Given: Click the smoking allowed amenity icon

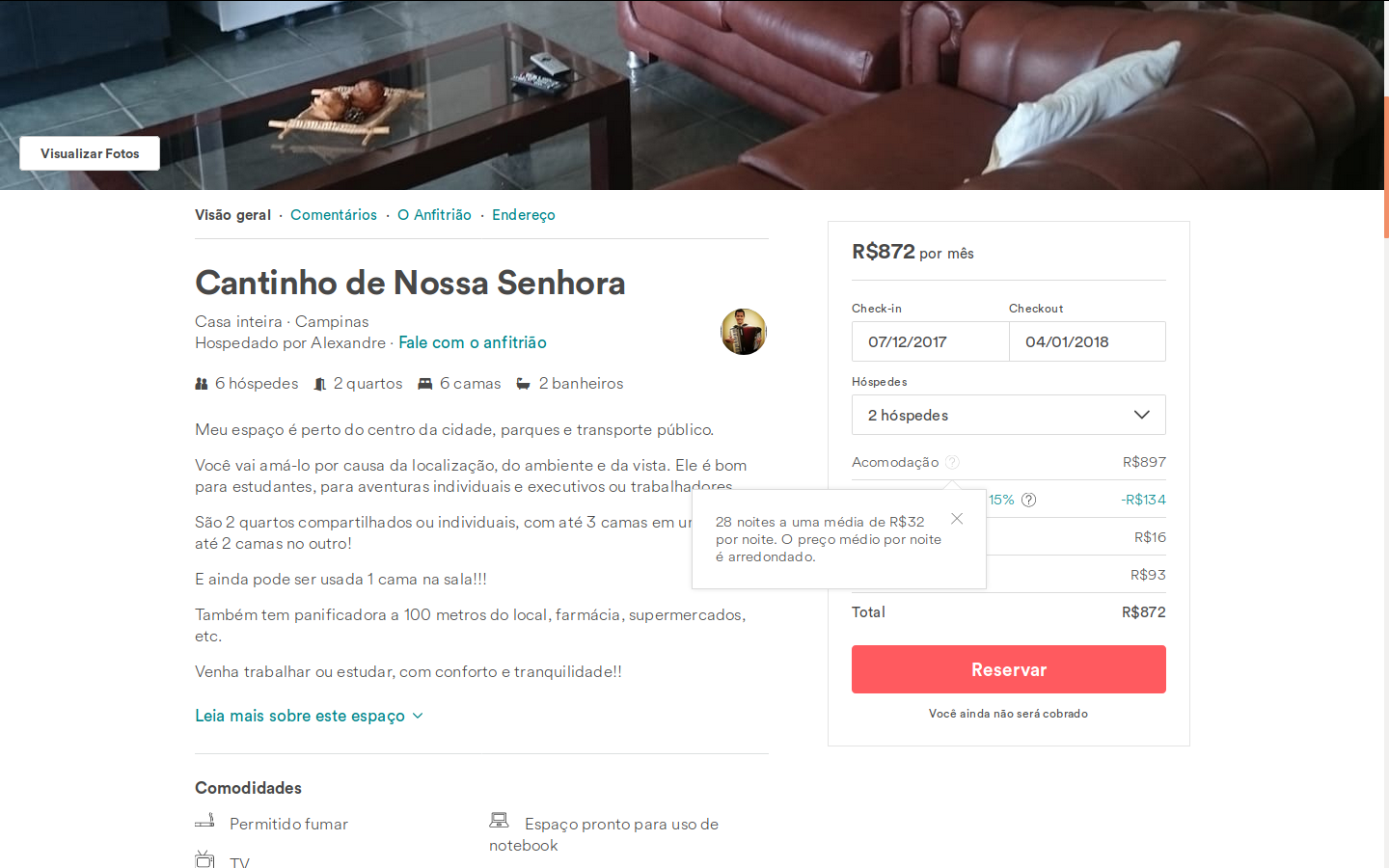Looking at the screenshot, I should pyautogui.click(x=204, y=822).
